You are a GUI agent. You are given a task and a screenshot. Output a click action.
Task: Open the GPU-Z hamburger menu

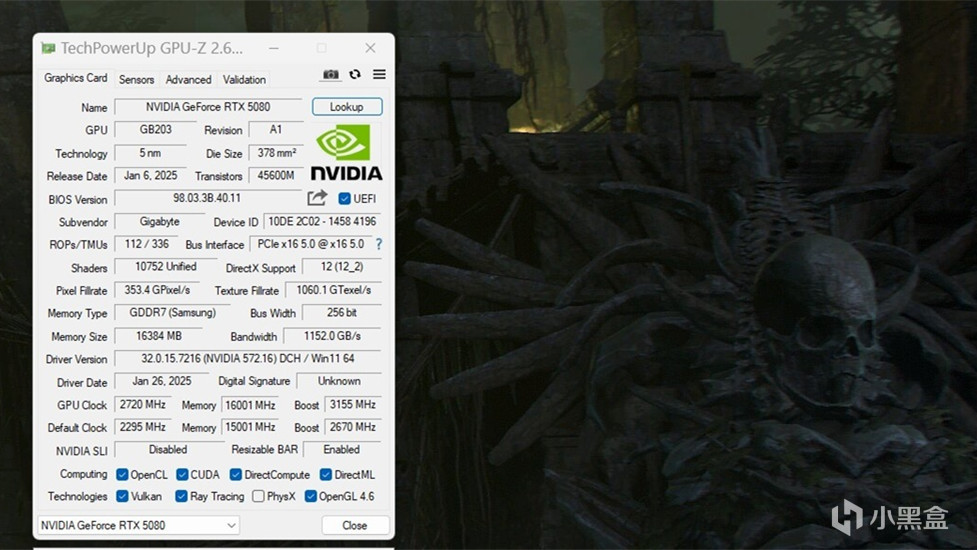tap(379, 75)
